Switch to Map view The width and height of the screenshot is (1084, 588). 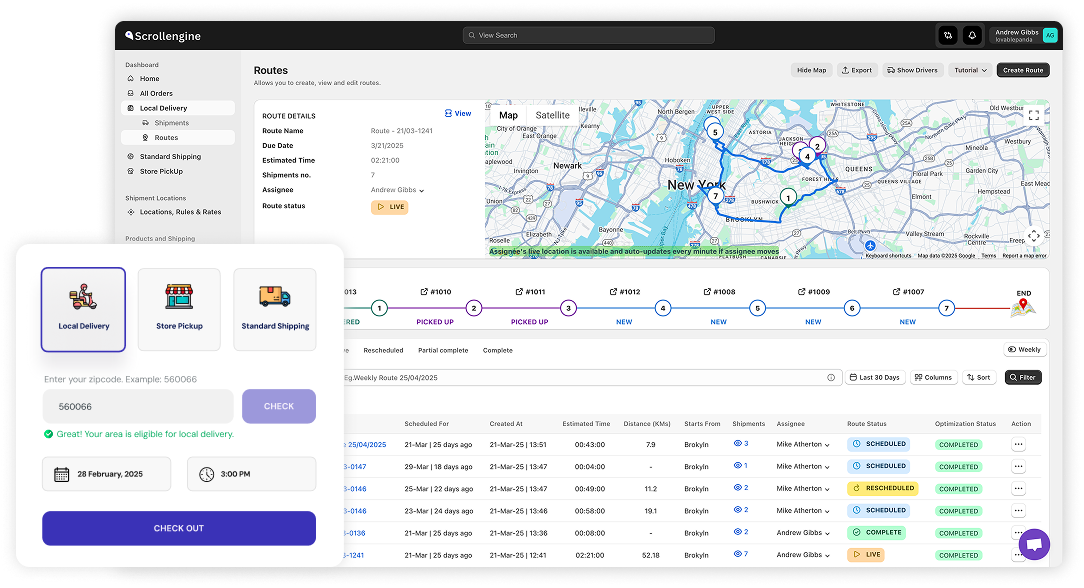[x=508, y=115]
